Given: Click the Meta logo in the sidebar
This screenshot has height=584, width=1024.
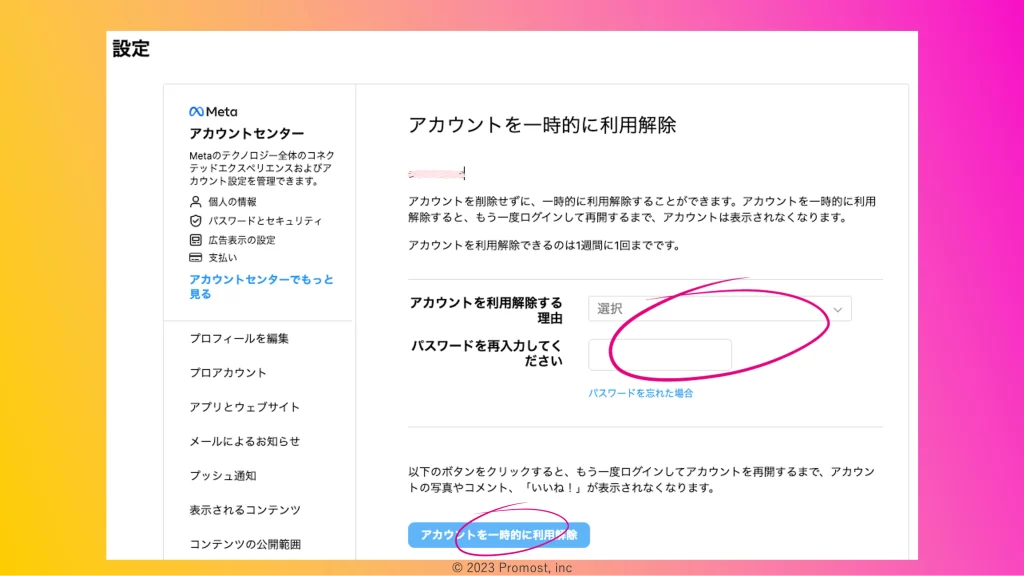Looking at the screenshot, I should (213, 112).
